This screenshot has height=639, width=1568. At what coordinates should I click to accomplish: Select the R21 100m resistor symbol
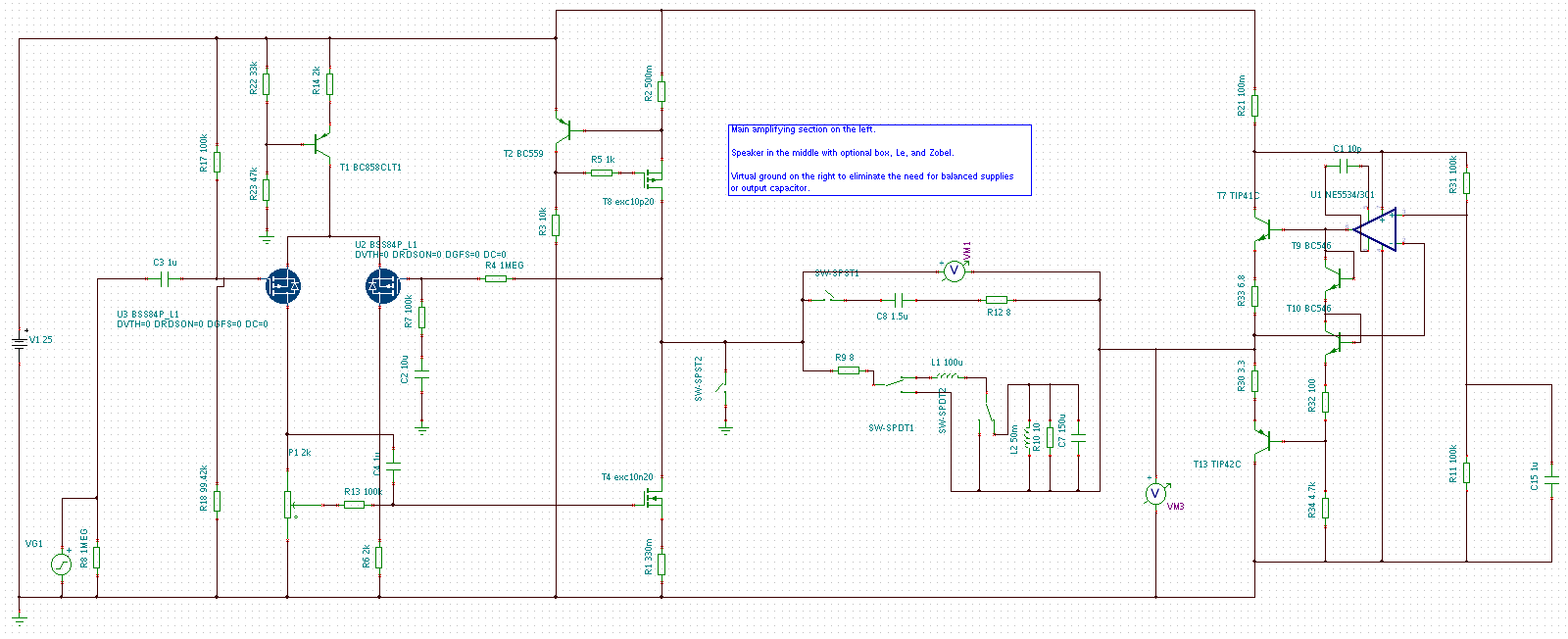pyautogui.click(x=1254, y=106)
